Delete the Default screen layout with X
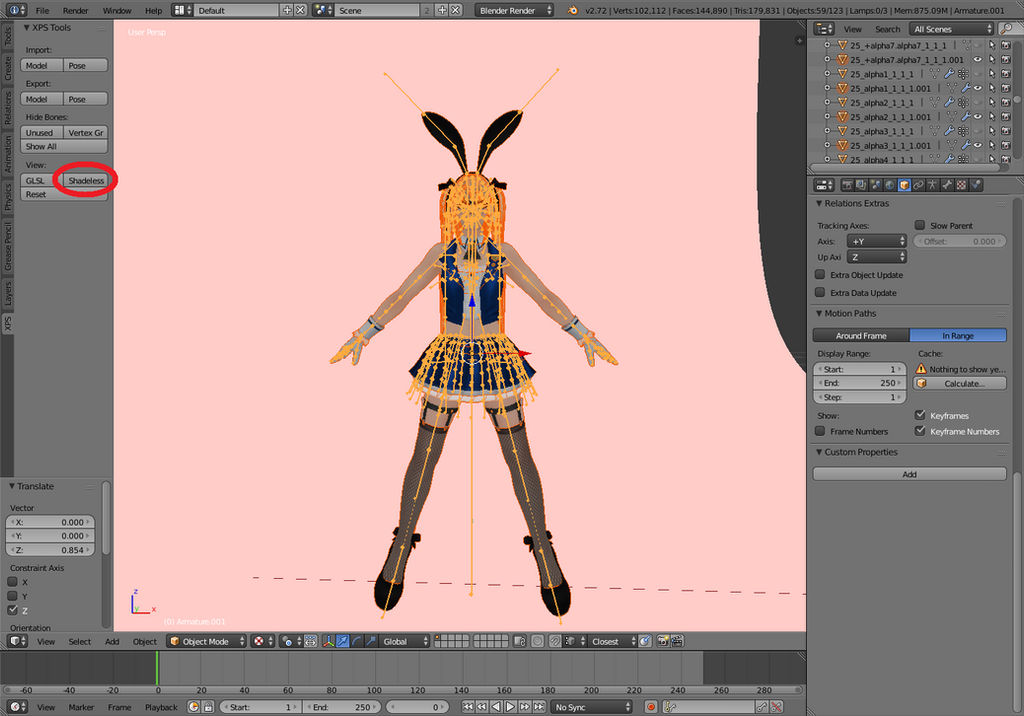The width and height of the screenshot is (1024, 716). tap(300, 10)
